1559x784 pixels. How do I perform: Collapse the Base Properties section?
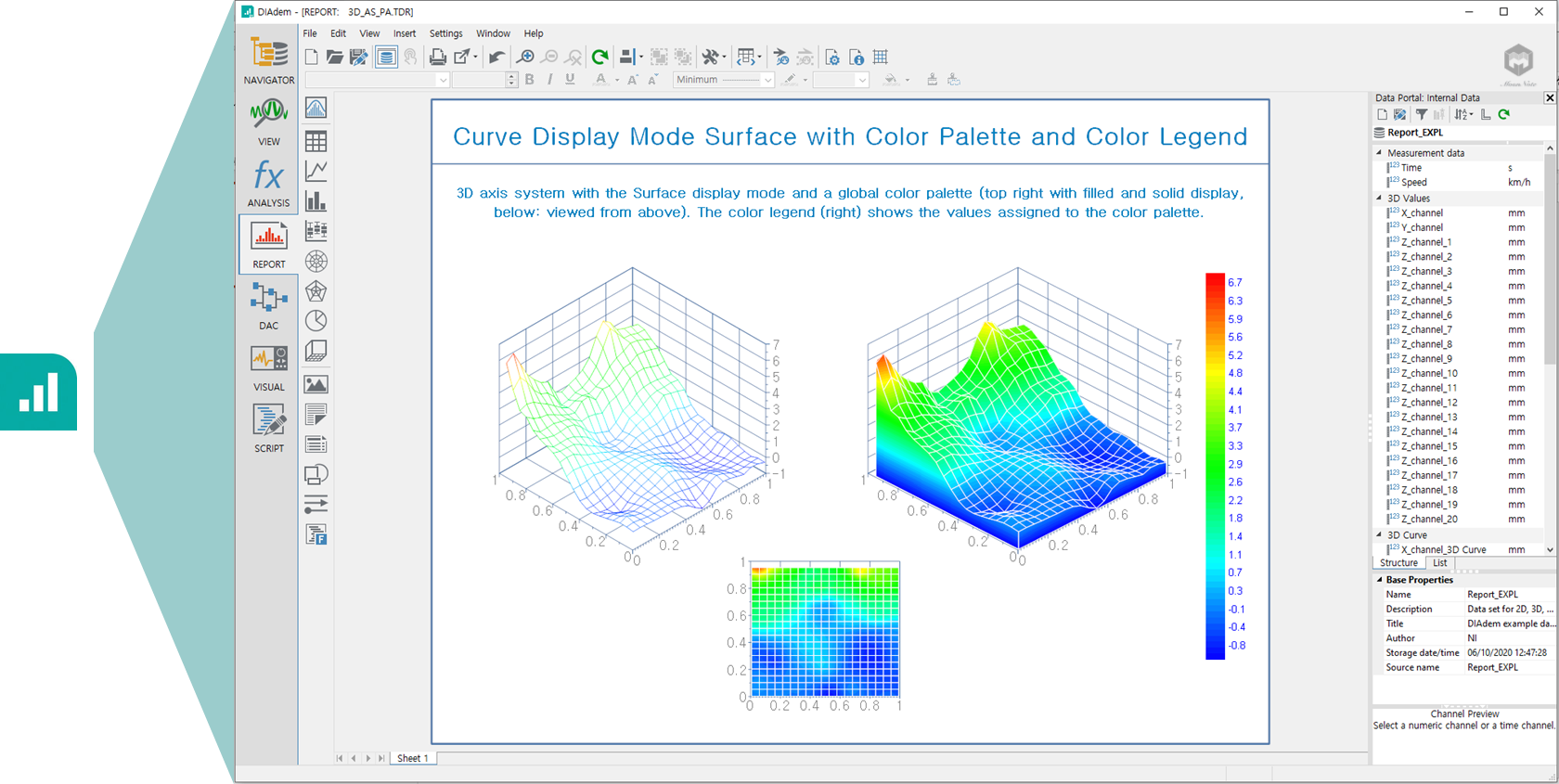coord(1379,580)
